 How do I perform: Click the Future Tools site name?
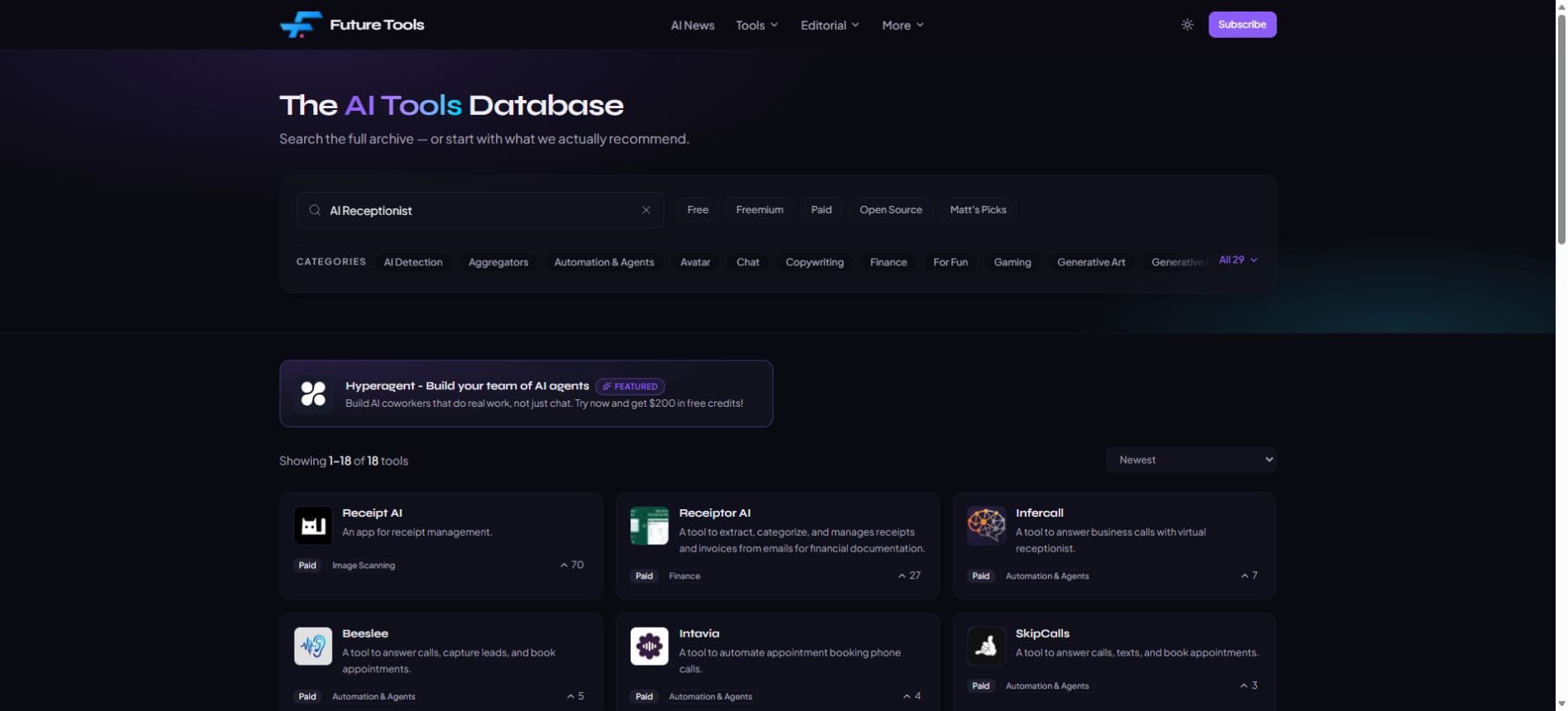(x=377, y=25)
